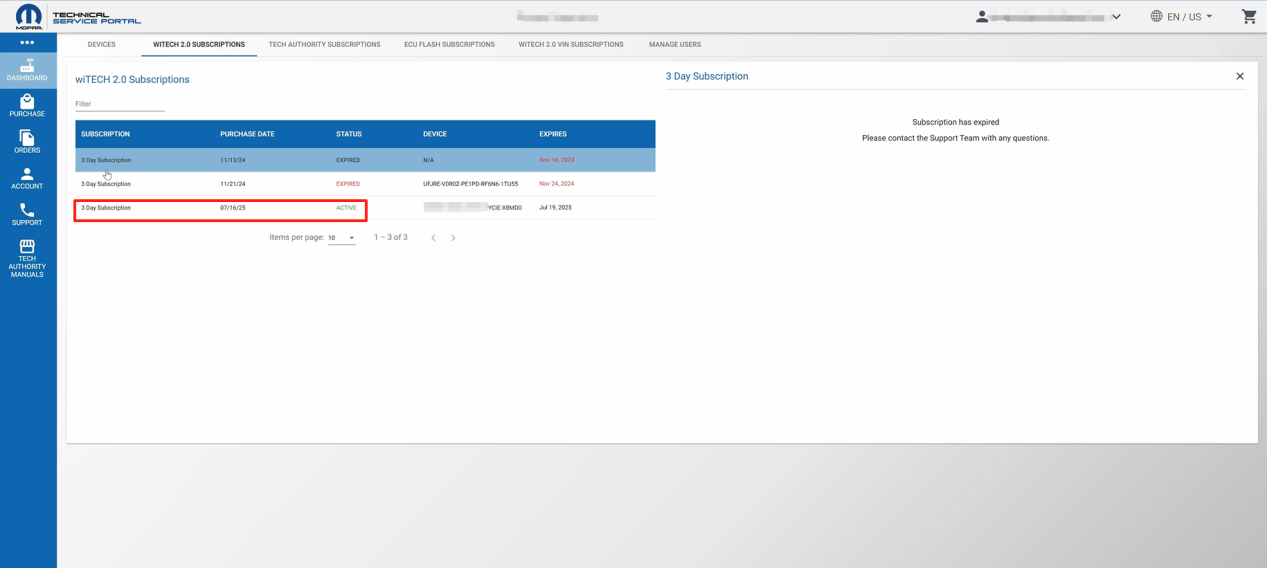Go to Orders in sidebar
The width and height of the screenshot is (1267, 568).
pyautogui.click(x=27, y=142)
